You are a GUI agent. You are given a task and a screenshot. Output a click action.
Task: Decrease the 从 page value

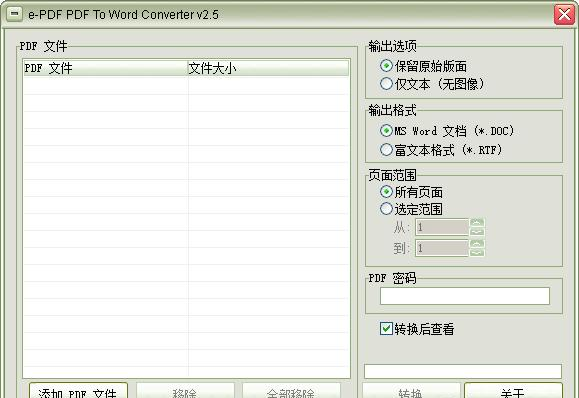click(477, 231)
